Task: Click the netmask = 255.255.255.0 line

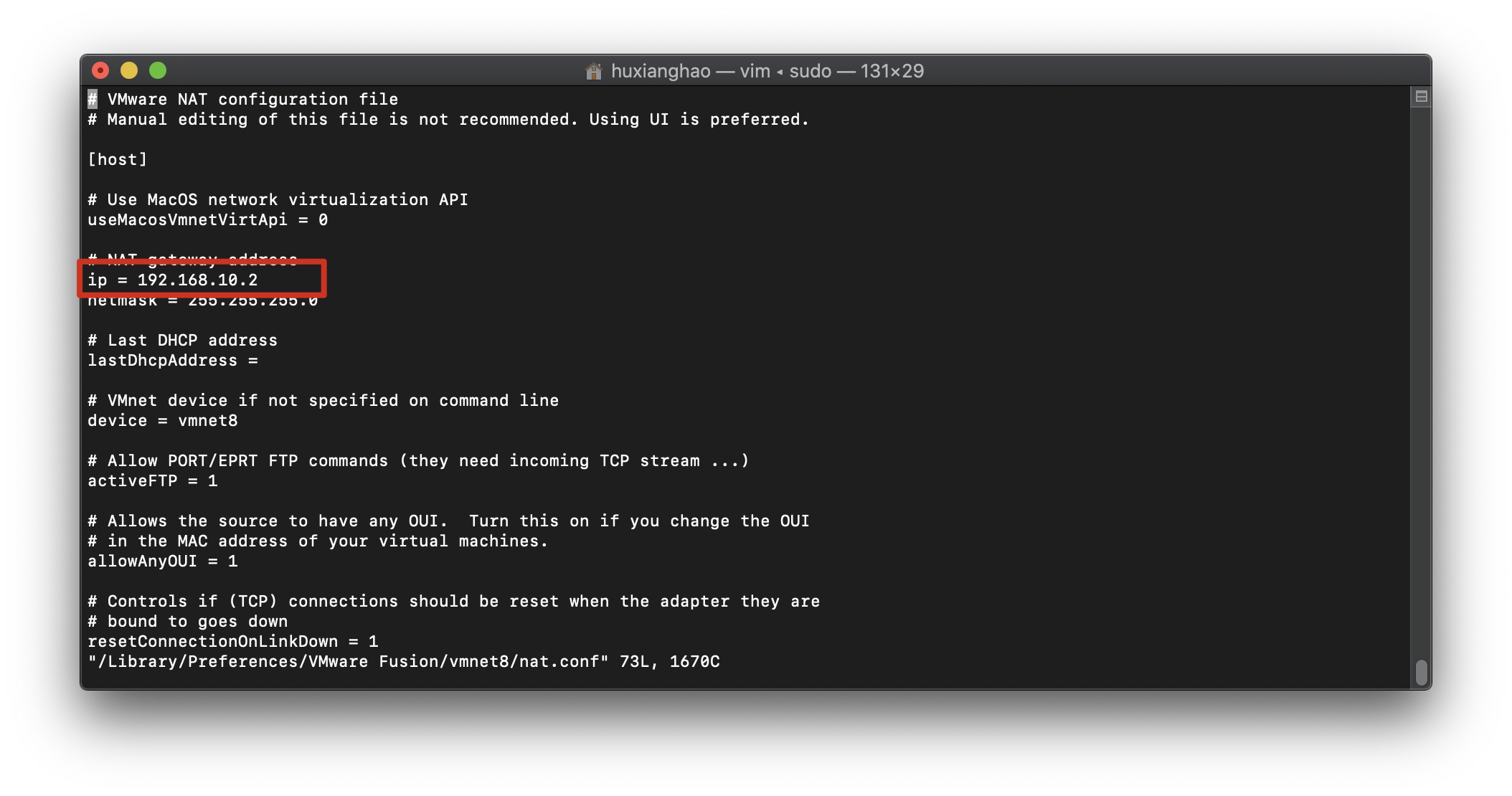Action: click(x=202, y=300)
